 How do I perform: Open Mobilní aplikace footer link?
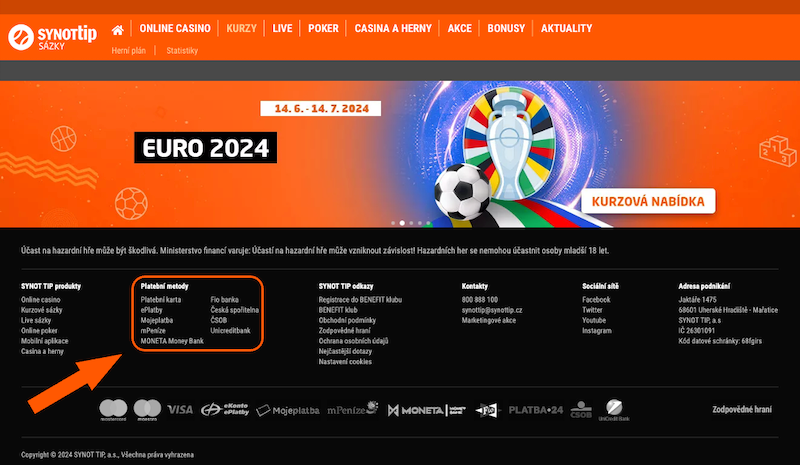(44, 340)
